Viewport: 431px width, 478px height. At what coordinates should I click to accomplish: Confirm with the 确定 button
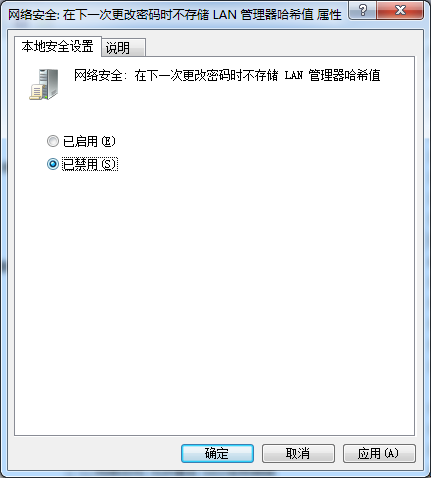pos(217,453)
